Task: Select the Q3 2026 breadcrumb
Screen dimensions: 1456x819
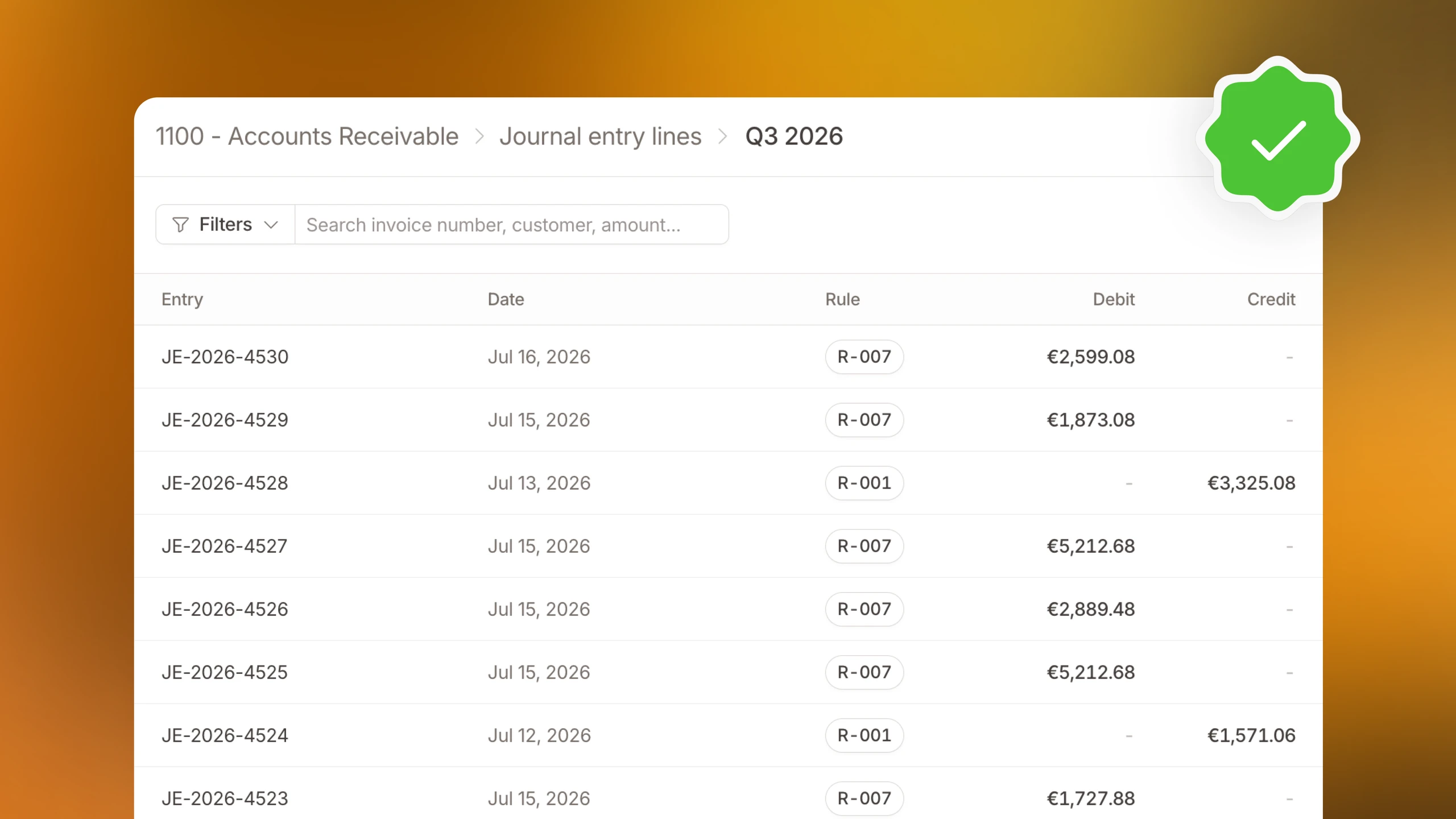Action: click(x=794, y=136)
